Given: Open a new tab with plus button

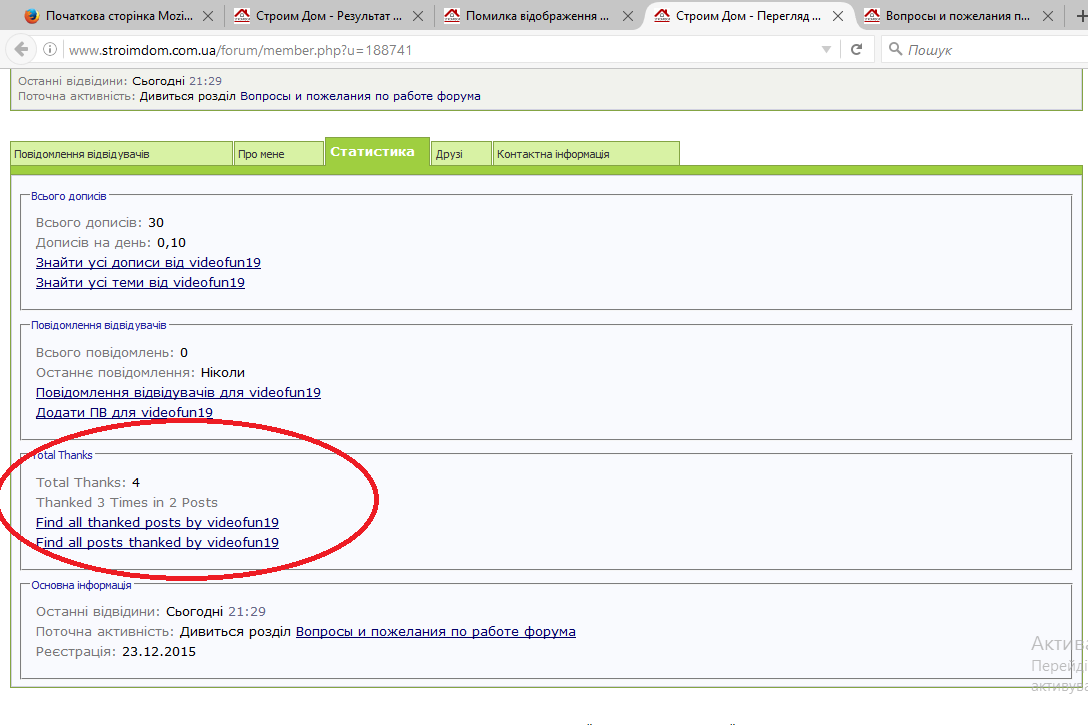Looking at the screenshot, I should [1082, 15].
